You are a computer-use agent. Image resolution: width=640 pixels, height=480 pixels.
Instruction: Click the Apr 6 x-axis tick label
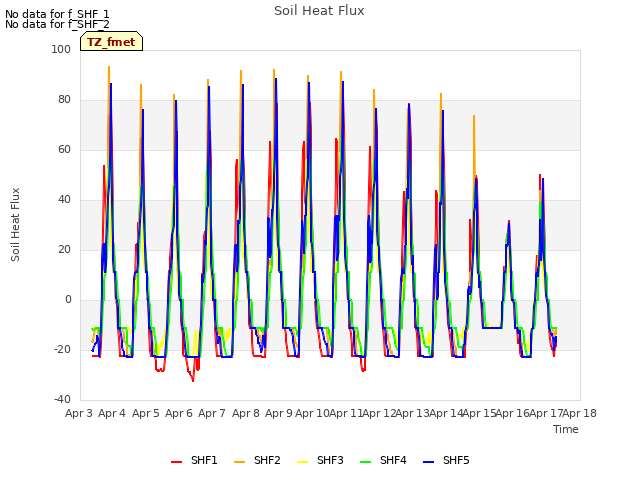point(179,413)
